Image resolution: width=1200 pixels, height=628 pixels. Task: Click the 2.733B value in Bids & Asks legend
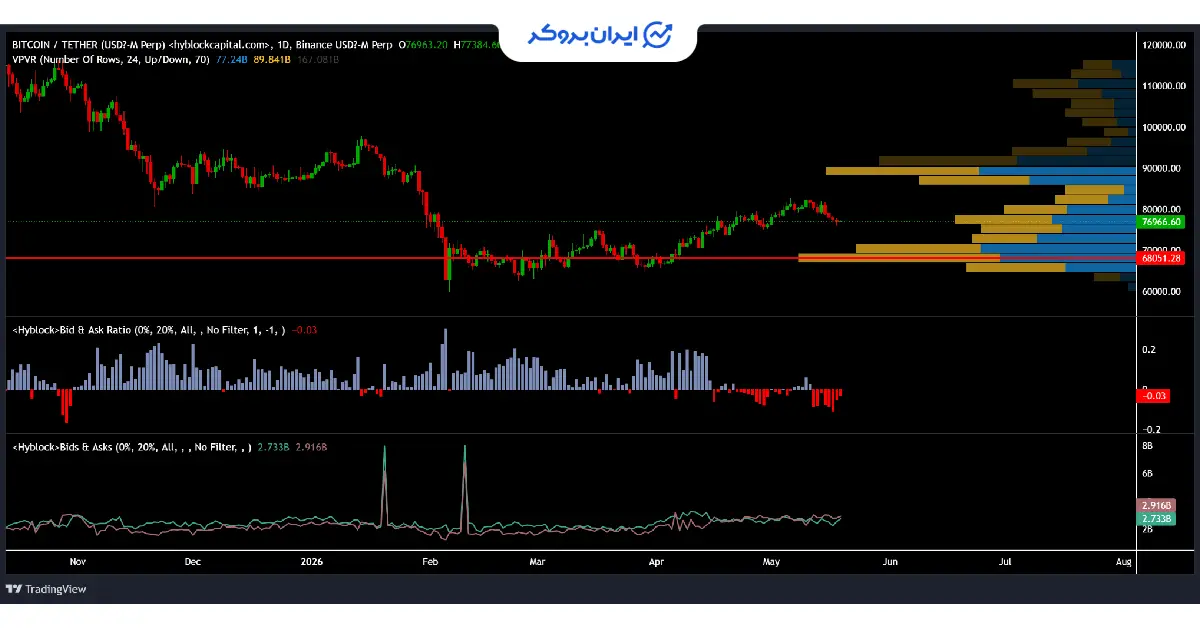[x=272, y=448]
